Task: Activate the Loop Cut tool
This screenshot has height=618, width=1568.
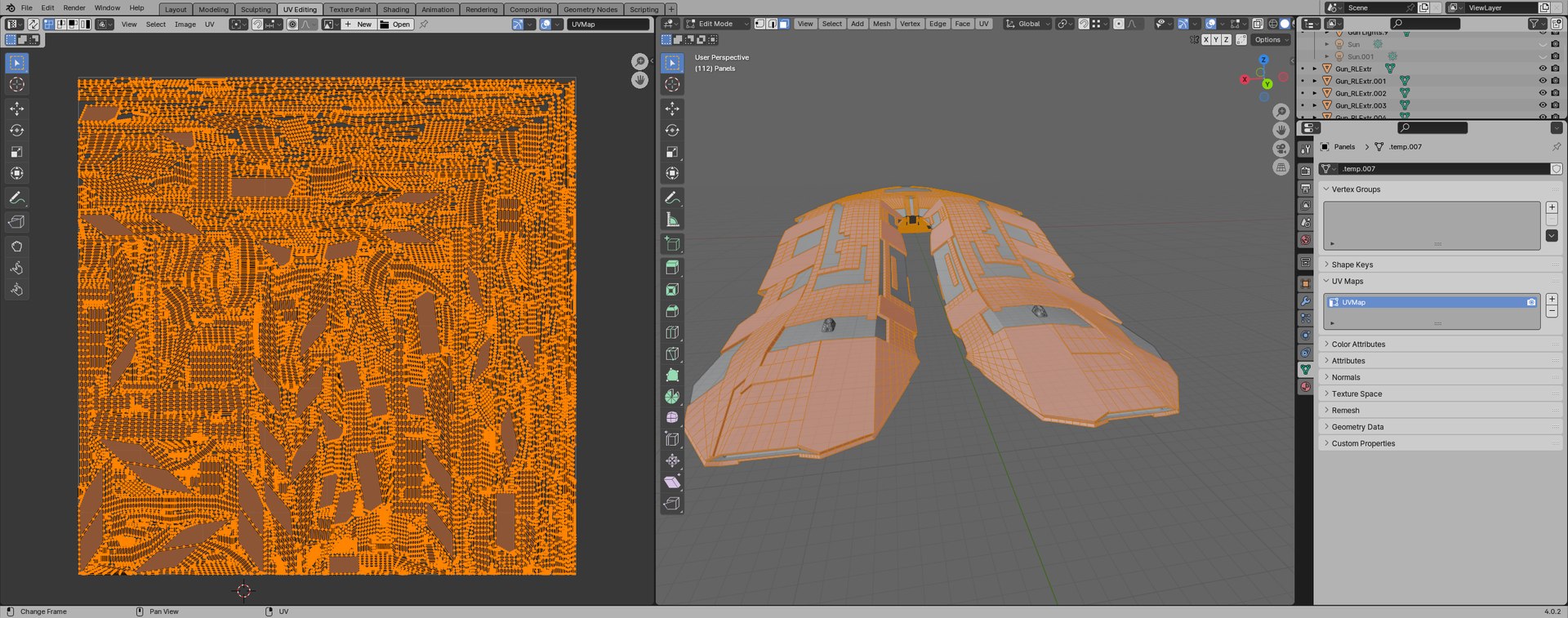Action: pos(672,332)
